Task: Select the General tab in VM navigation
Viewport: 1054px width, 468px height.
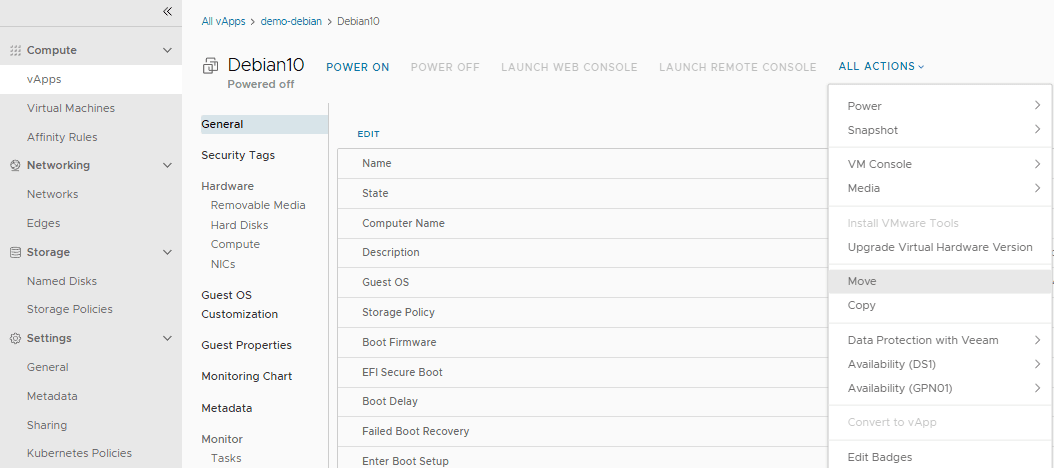Action: [x=264, y=124]
